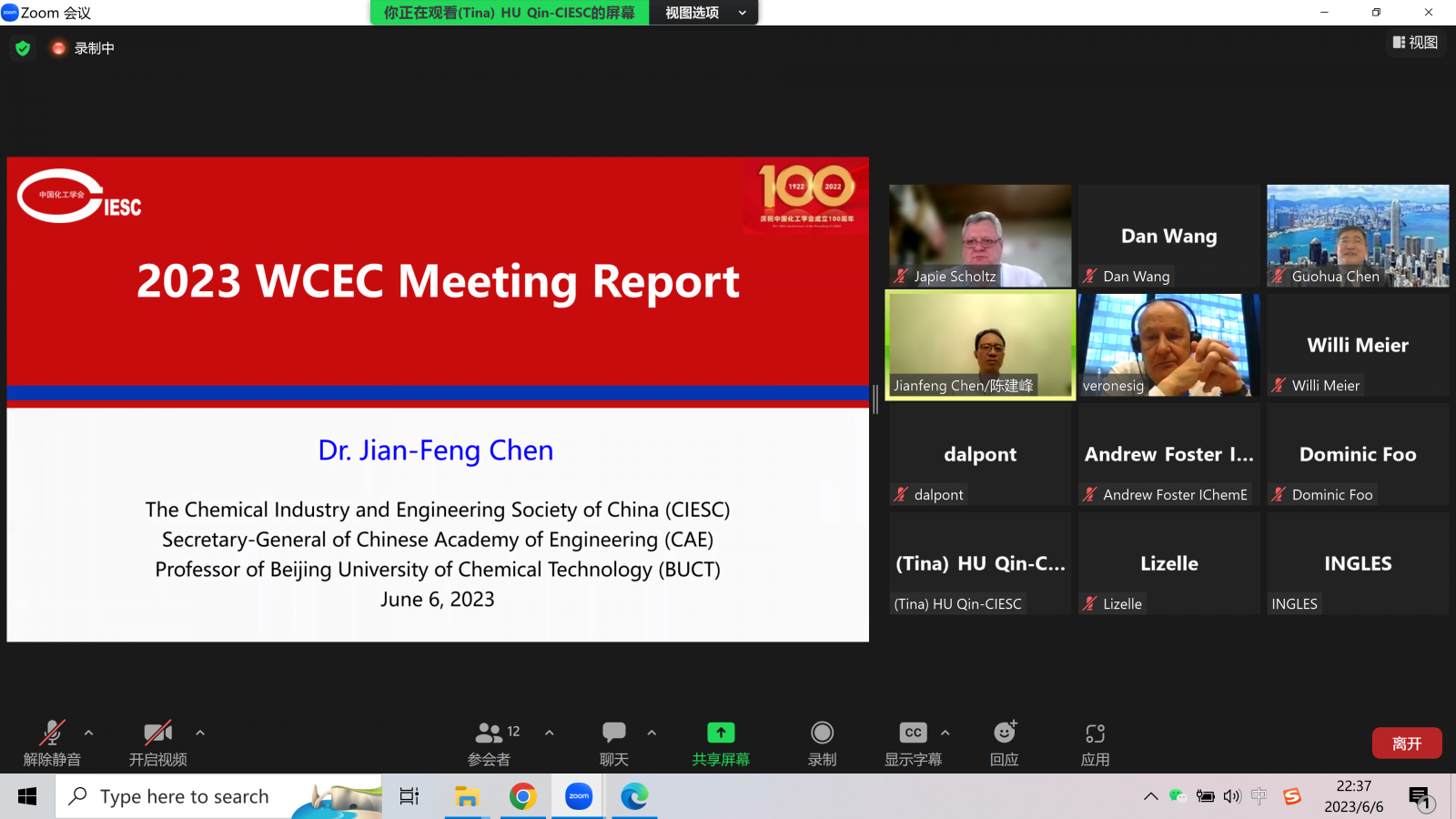Expand caption options arrow beside 显示字幕
The height and width of the screenshot is (819, 1456).
(945, 733)
